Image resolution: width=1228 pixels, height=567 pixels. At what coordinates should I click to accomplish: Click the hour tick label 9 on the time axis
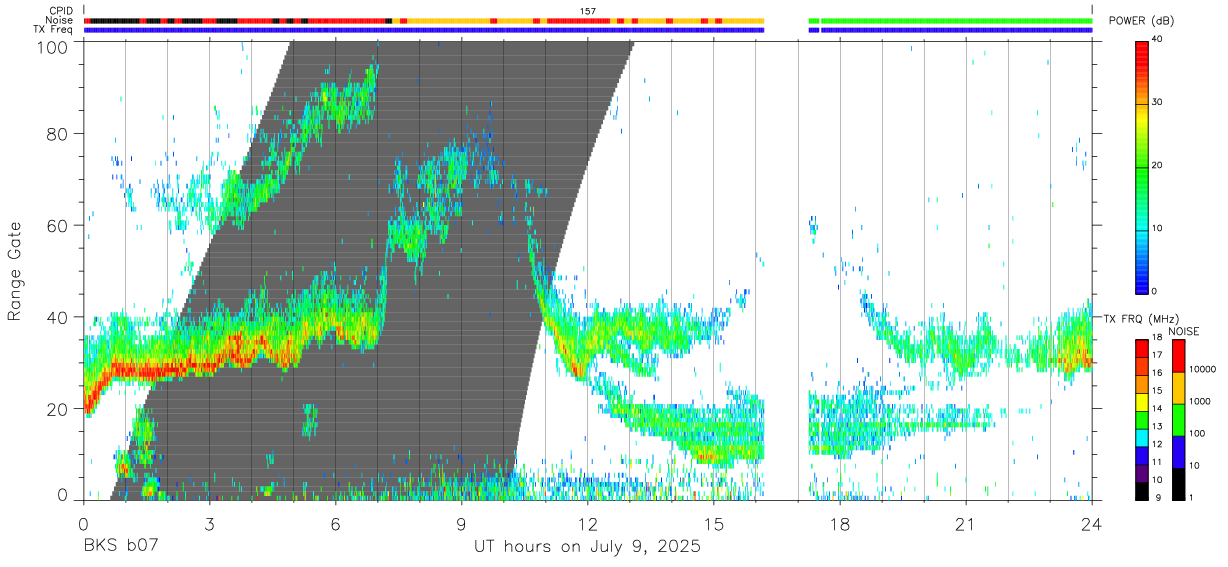(461, 523)
